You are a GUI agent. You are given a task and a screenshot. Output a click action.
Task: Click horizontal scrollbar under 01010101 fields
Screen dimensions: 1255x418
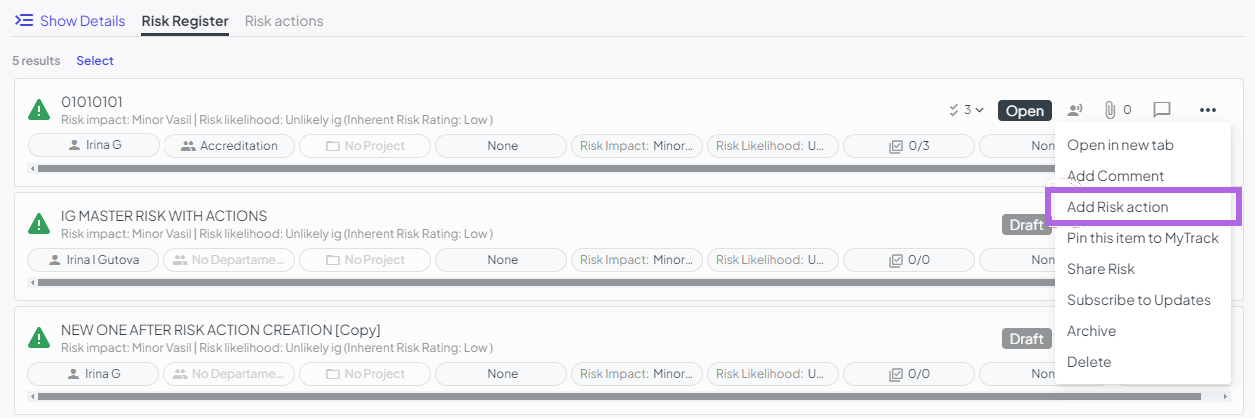pyautogui.click(x=540, y=168)
